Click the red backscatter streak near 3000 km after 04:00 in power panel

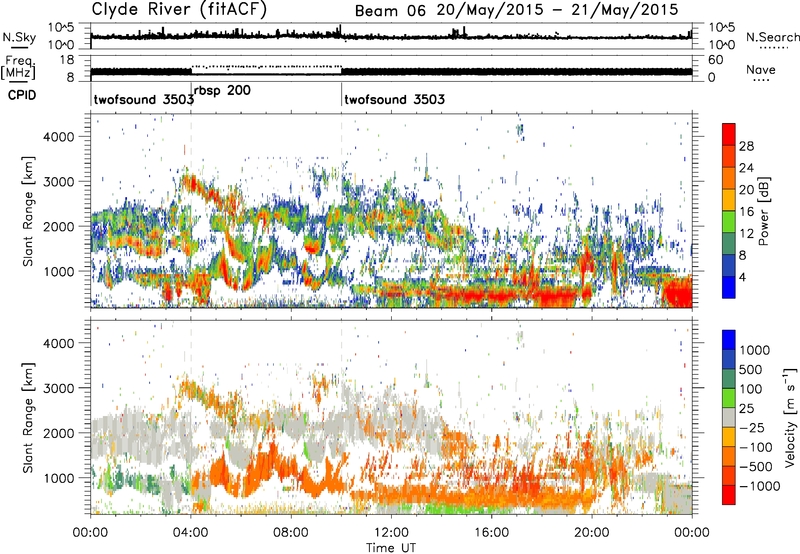pyautogui.click(x=202, y=188)
